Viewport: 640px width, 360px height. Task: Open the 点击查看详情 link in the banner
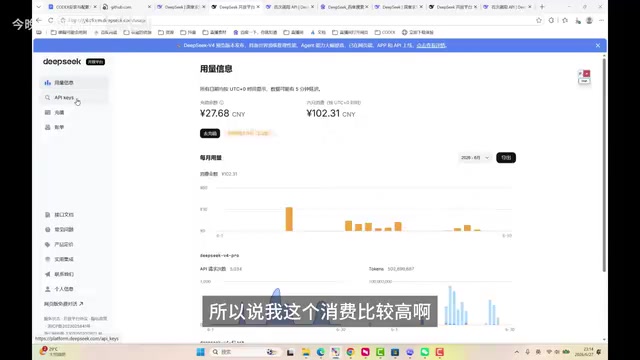tap(431, 45)
